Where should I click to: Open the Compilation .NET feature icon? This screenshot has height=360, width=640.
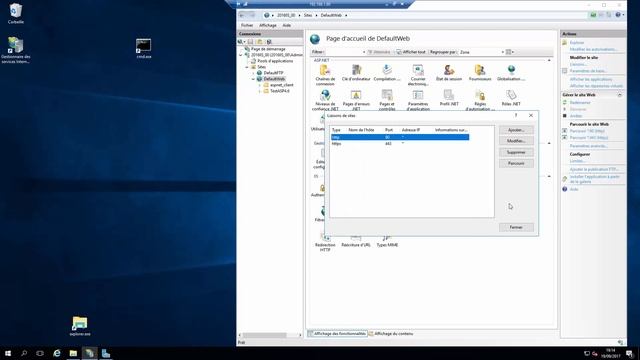(x=387, y=73)
